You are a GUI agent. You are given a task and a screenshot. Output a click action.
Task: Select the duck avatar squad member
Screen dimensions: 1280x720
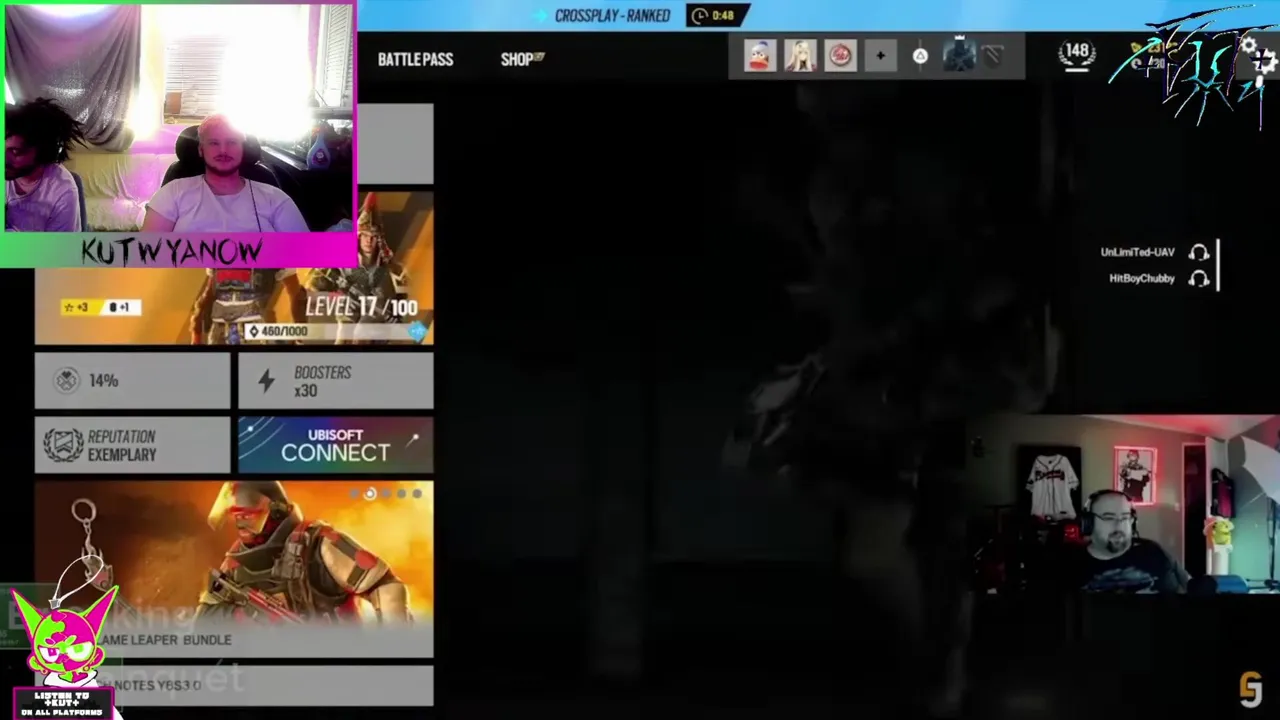760,56
